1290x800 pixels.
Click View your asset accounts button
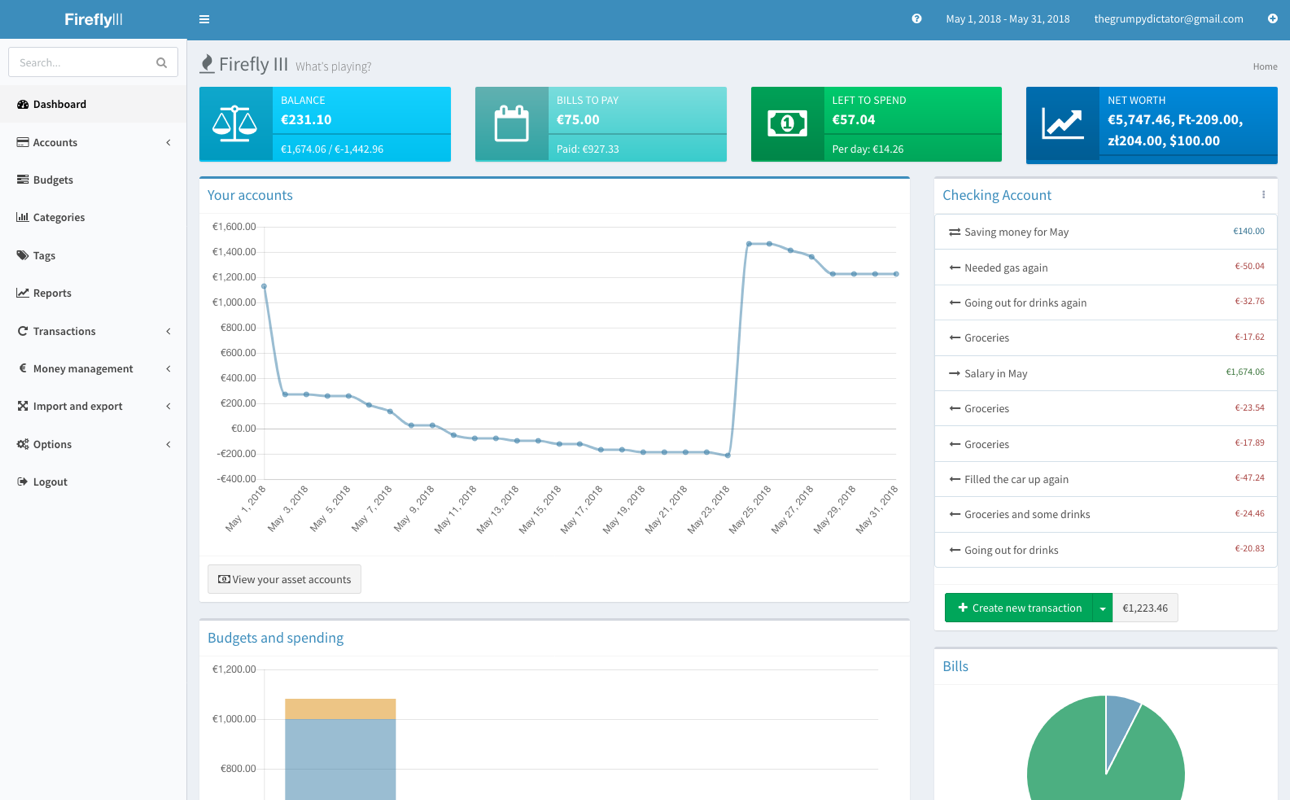click(x=284, y=579)
